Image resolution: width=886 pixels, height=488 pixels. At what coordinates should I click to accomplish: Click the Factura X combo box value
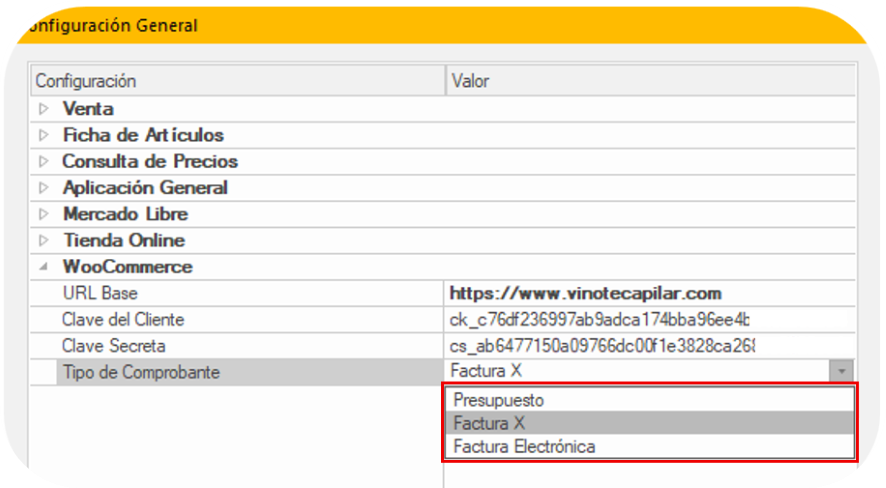click(637, 371)
